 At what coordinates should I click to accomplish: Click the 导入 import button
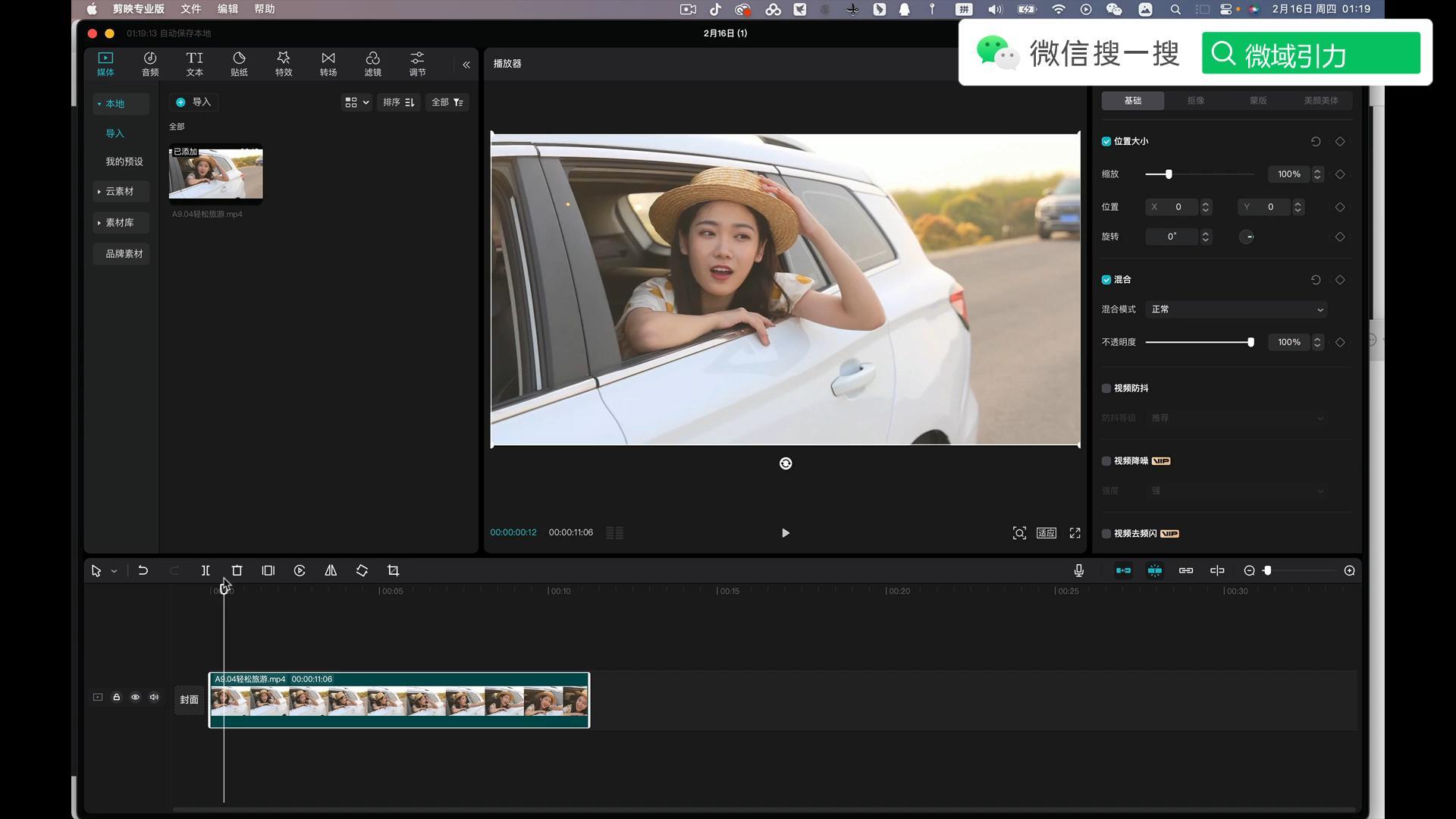194,102
